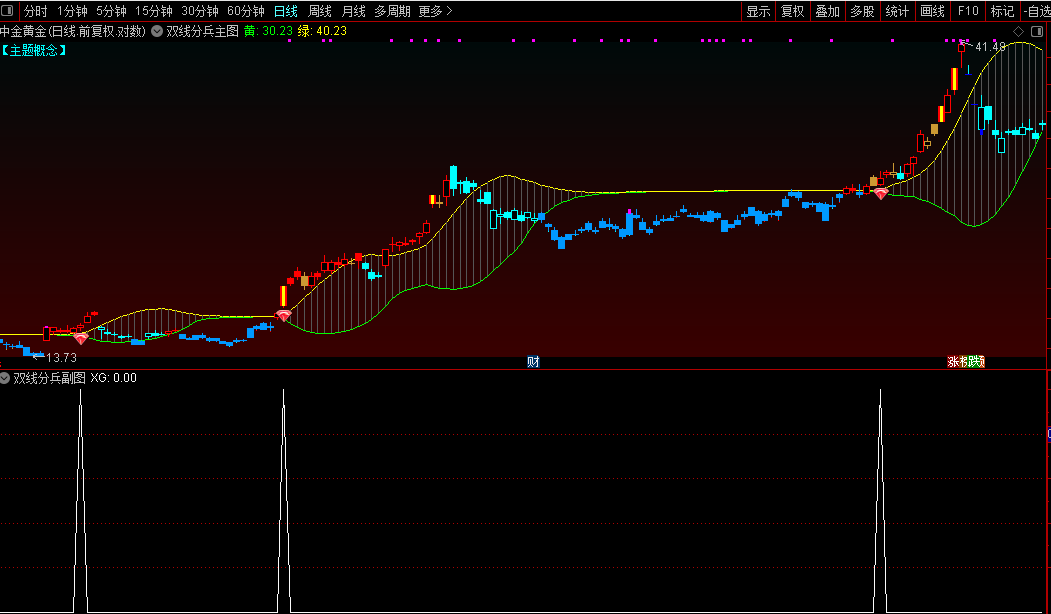This screenshot has width=1051, height=614.
Task: Click the 财 financial event marker
Action: pos(533,362)
